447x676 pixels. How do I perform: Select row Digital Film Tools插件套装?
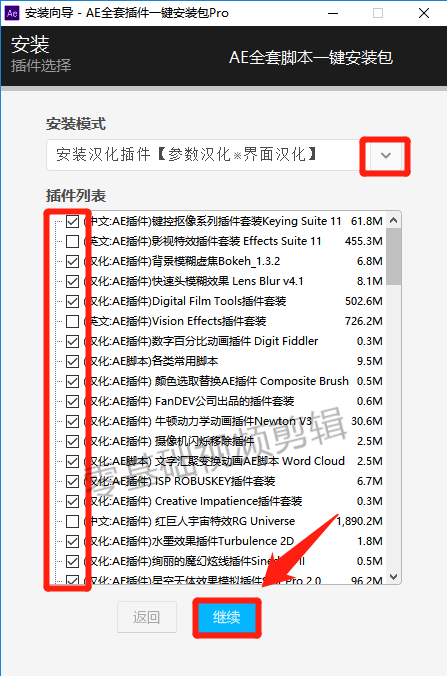(184, 301)
